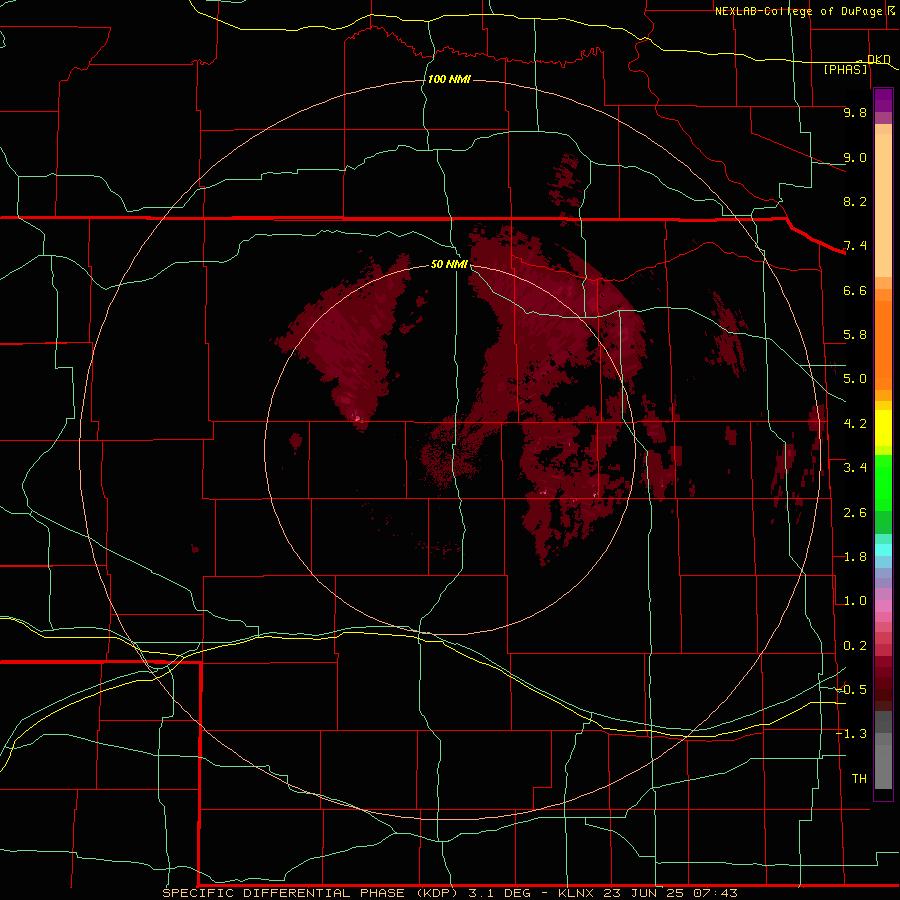Viewport: 900px width, 900px height.
Task: Click the 9.0 value on the color scale
Action: (855, 157)
